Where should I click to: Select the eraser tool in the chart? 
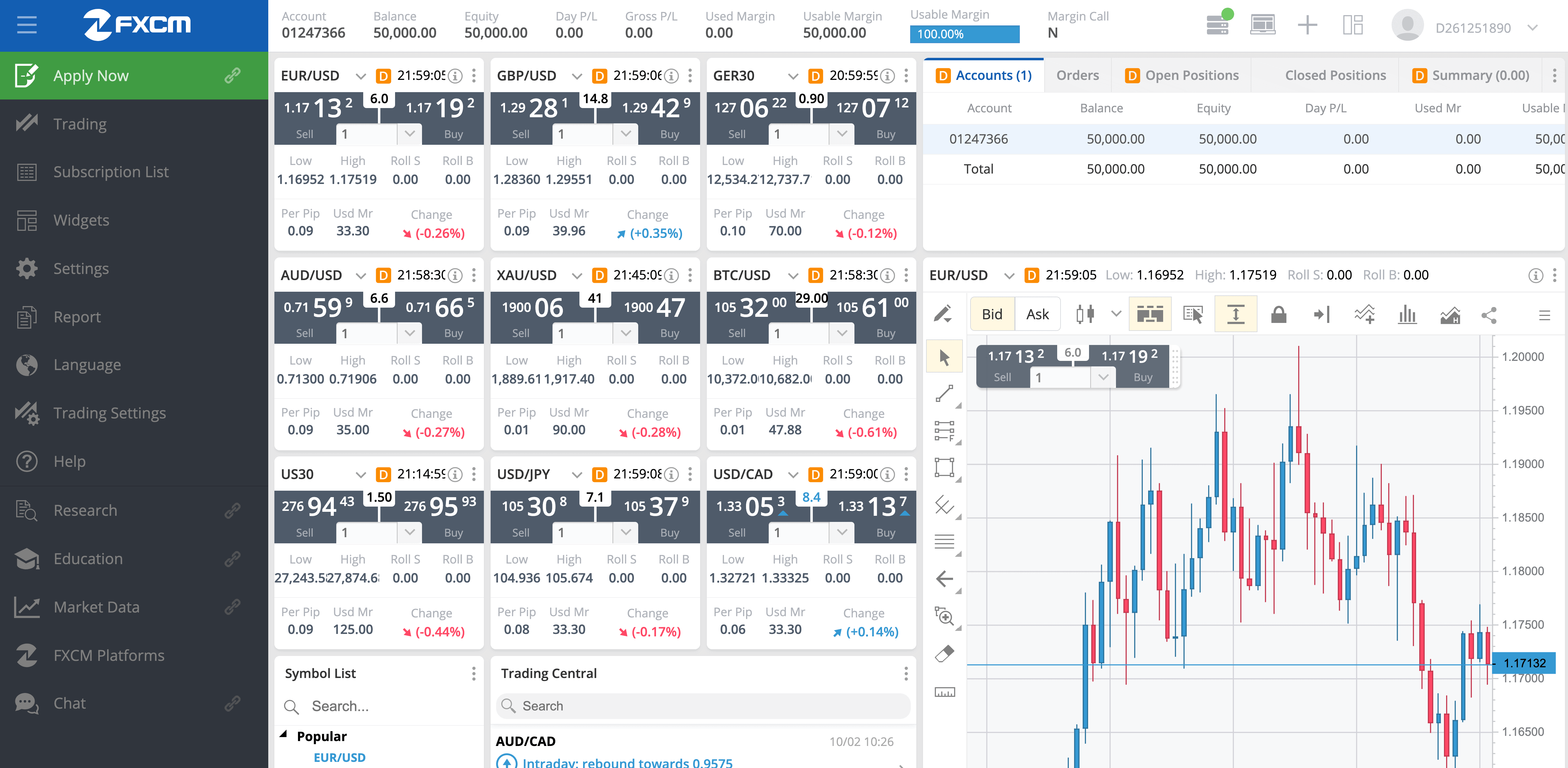tap(944, 654)
